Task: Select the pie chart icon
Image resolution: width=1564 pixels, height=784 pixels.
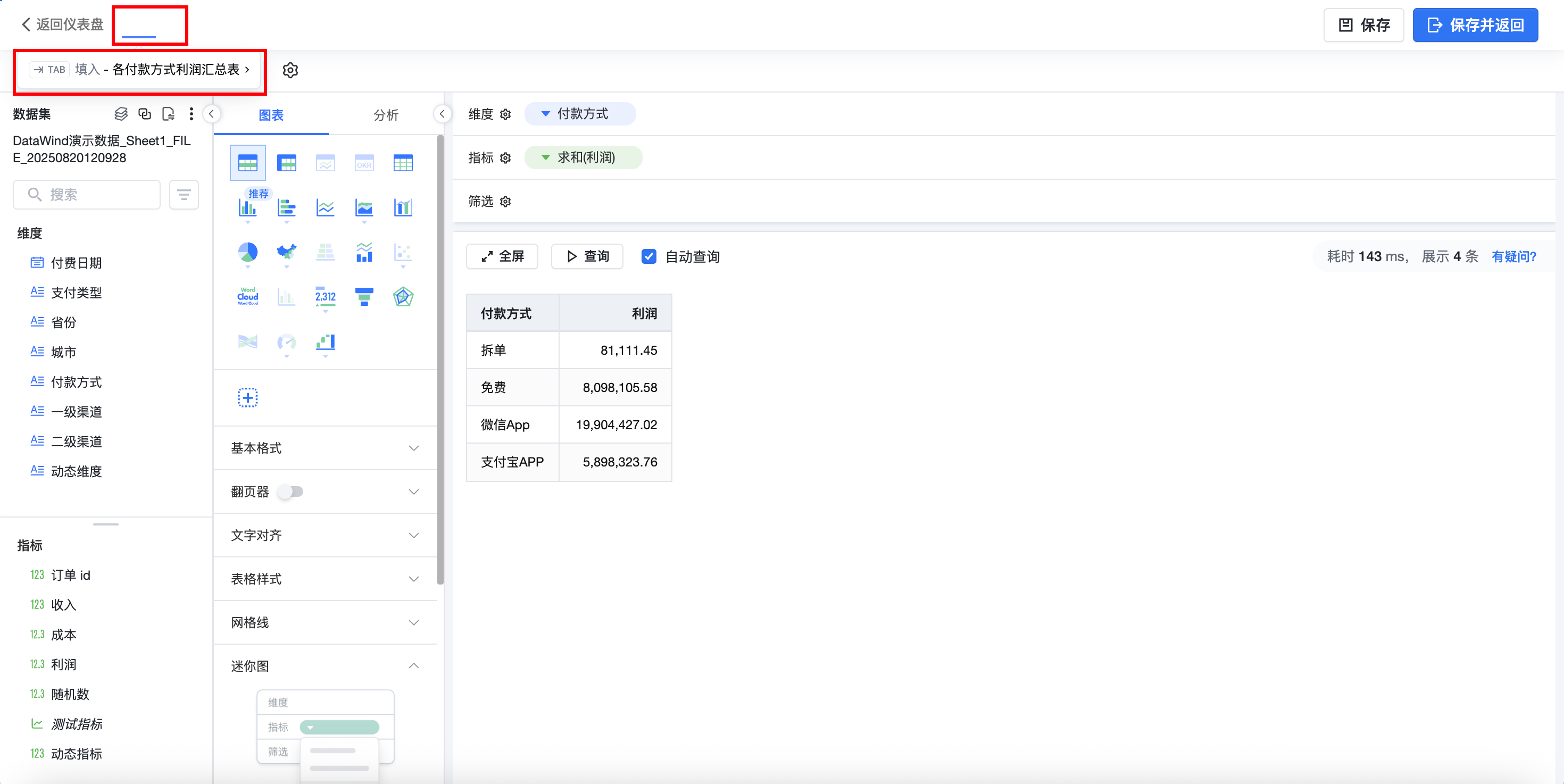Action: tap(247, 252)
